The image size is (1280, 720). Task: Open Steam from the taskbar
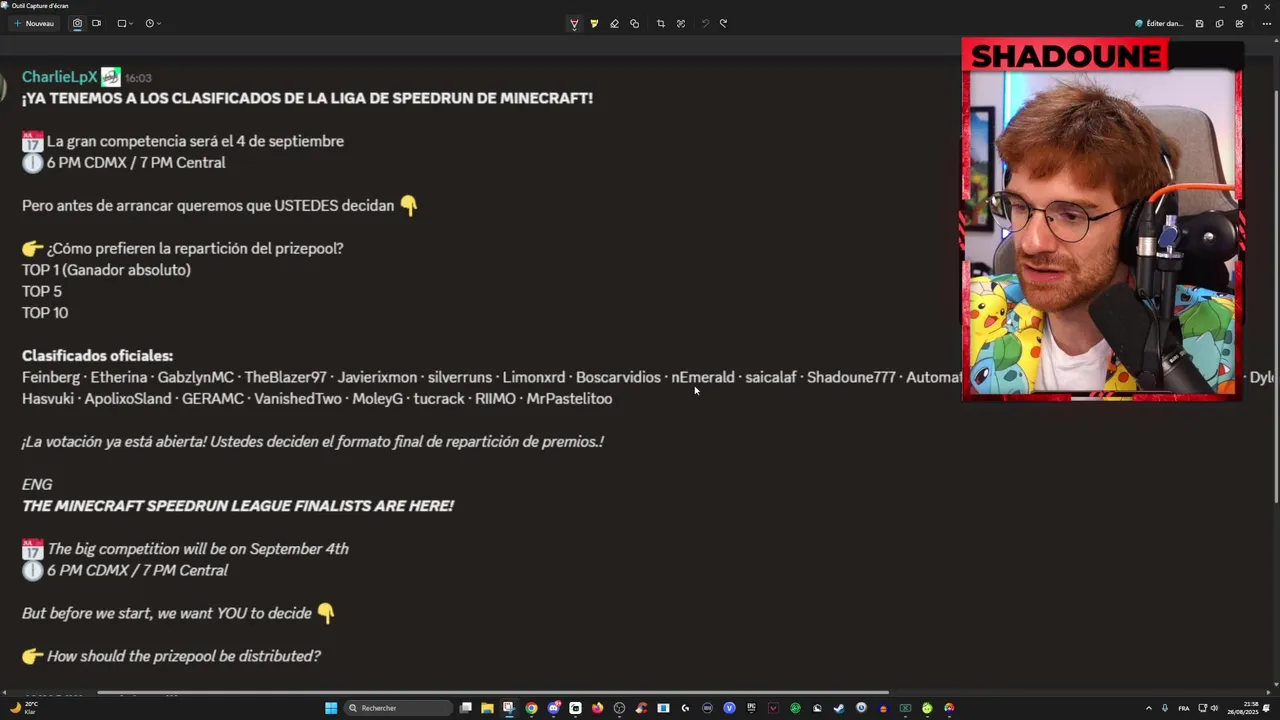coord(839,708)
